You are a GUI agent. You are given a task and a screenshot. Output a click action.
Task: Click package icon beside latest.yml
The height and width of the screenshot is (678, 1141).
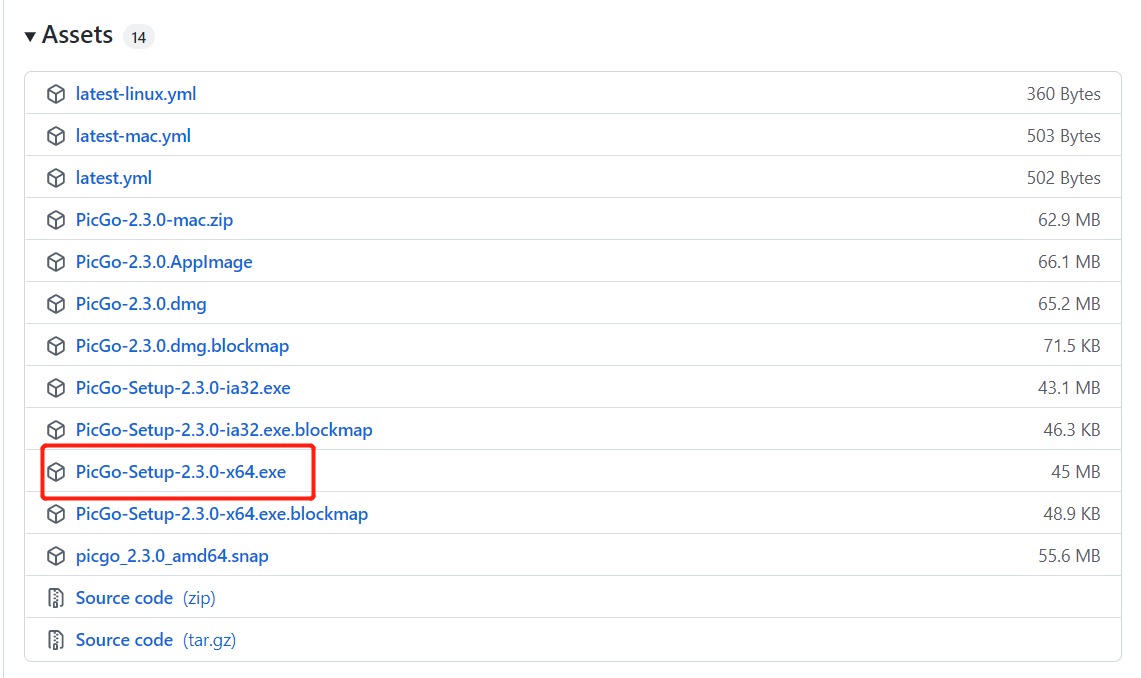click(x=56, y=178)
